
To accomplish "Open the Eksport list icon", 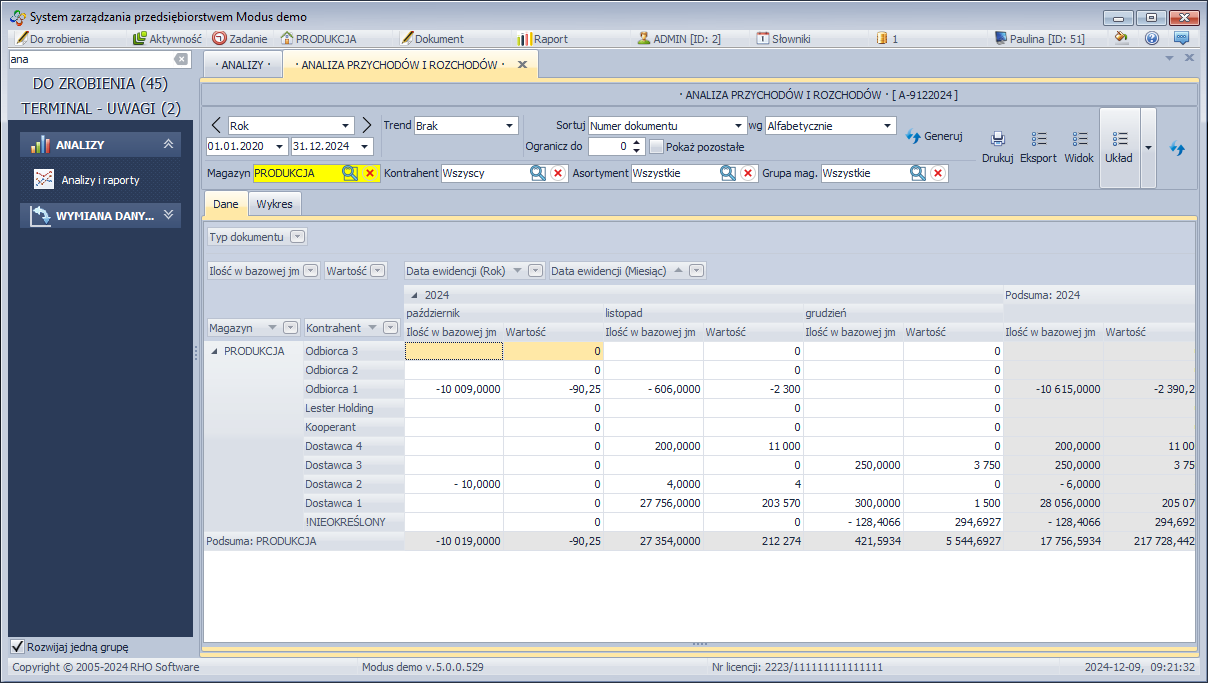I will click(1038, 140).
